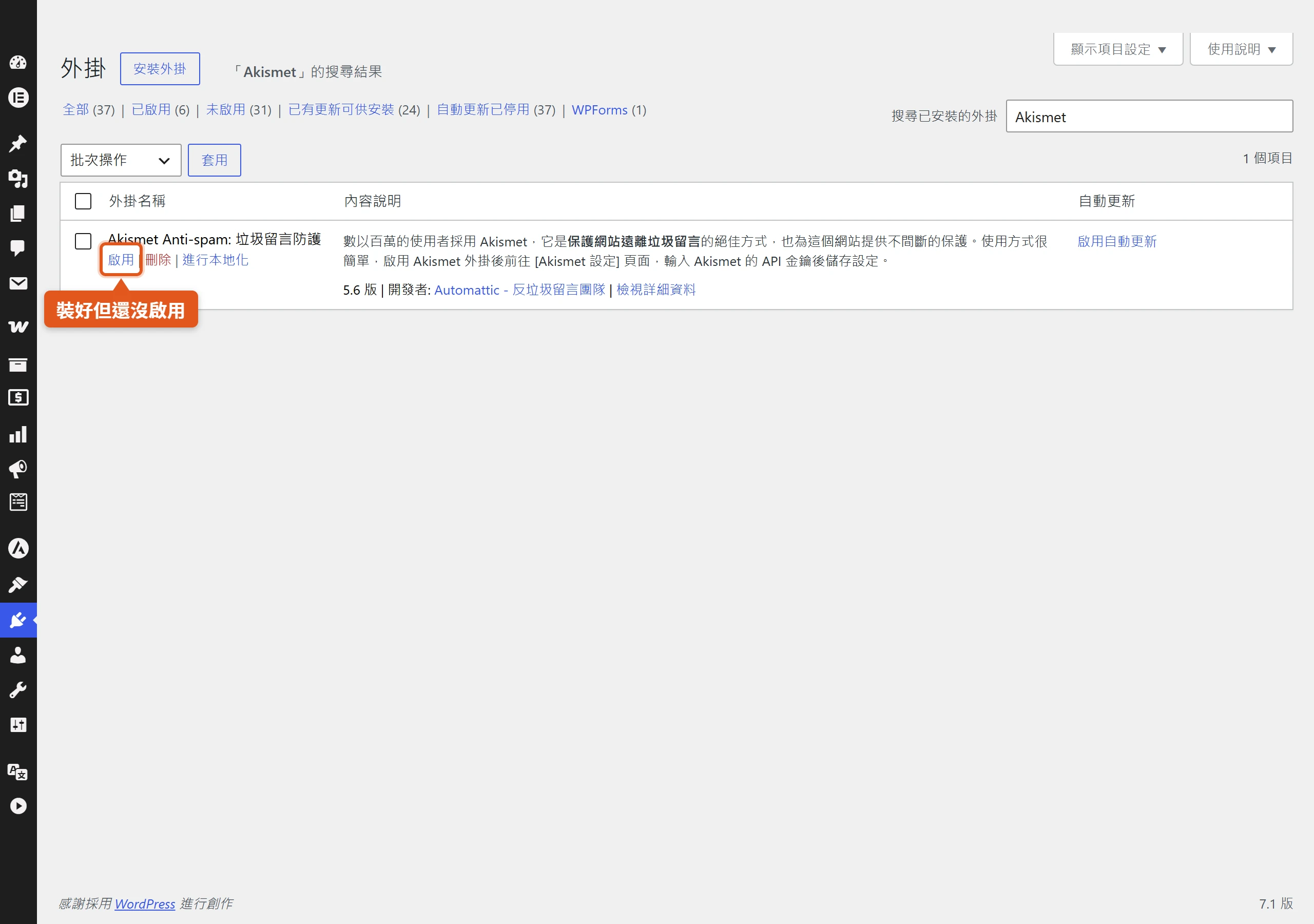Open the Dashboard gauge icon in sidebar
Screen dimensions: 1314x924
point(18,63)
